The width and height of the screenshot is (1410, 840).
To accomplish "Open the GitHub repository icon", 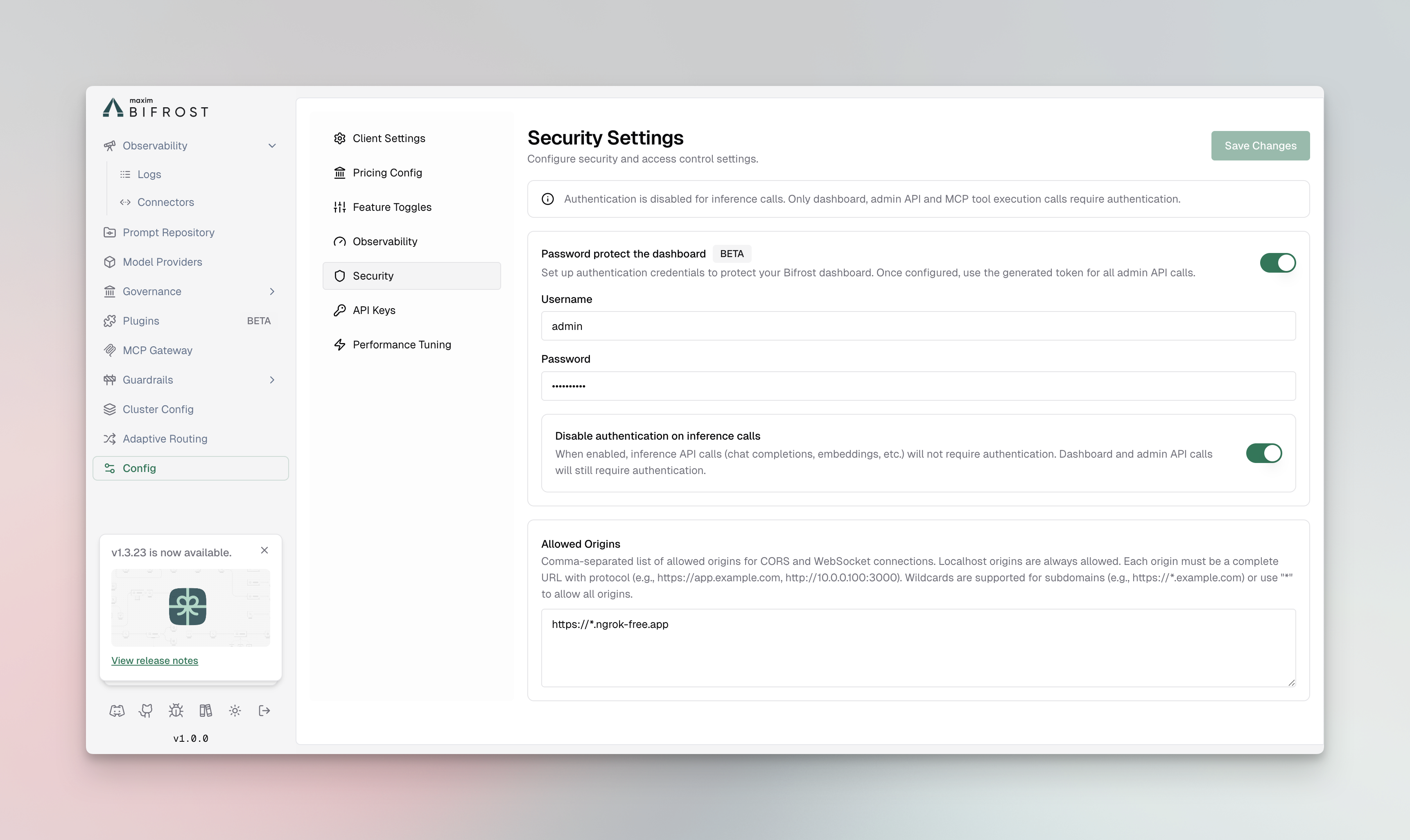I will coord(146,710).
